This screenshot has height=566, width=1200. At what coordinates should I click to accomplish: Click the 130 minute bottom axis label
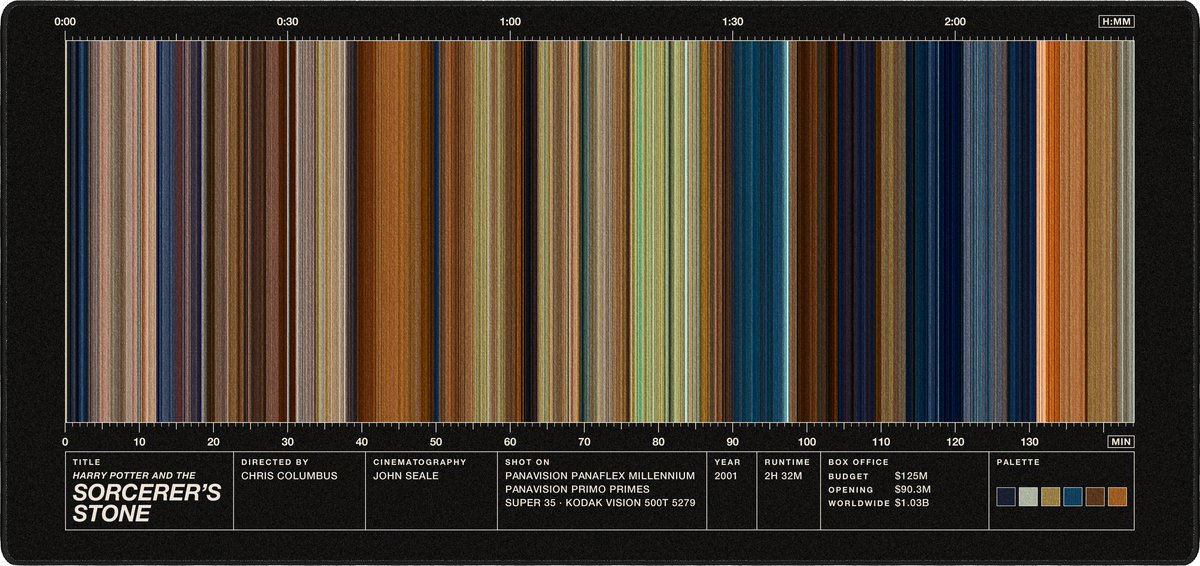click(x=1029, y=441)
